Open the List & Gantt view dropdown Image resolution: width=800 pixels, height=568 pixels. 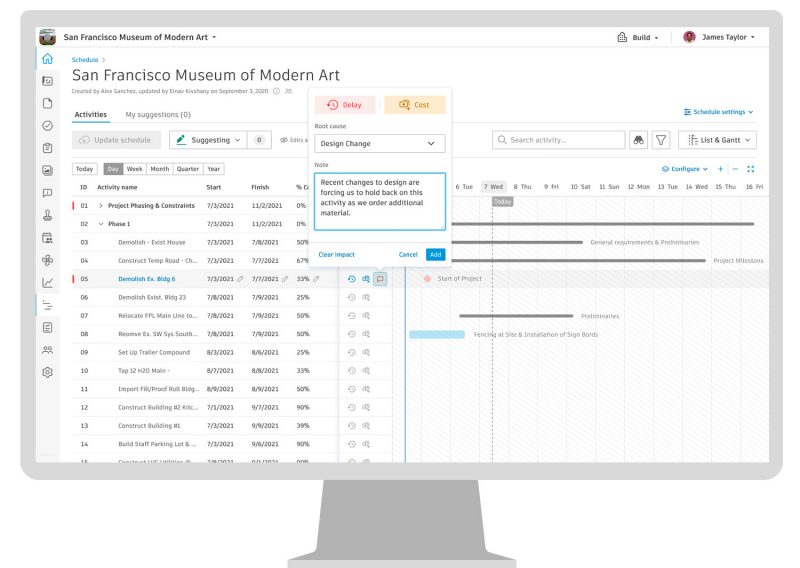click(717, 140)
